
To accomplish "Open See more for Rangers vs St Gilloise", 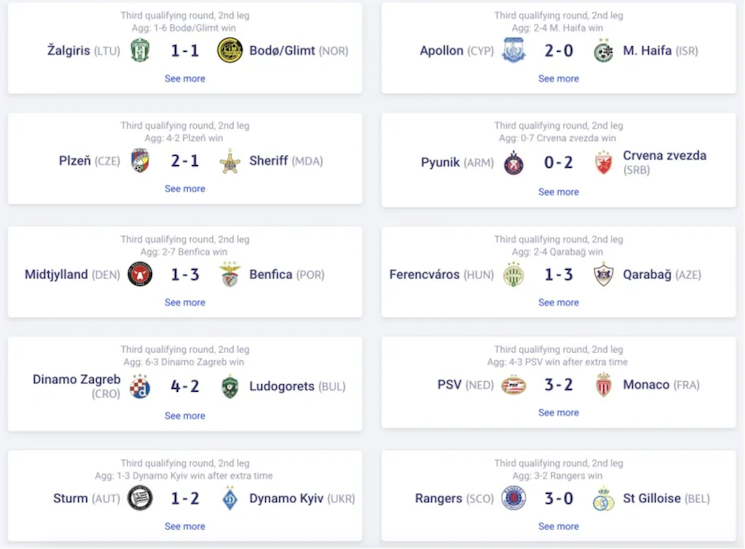I will click(558, 526).
